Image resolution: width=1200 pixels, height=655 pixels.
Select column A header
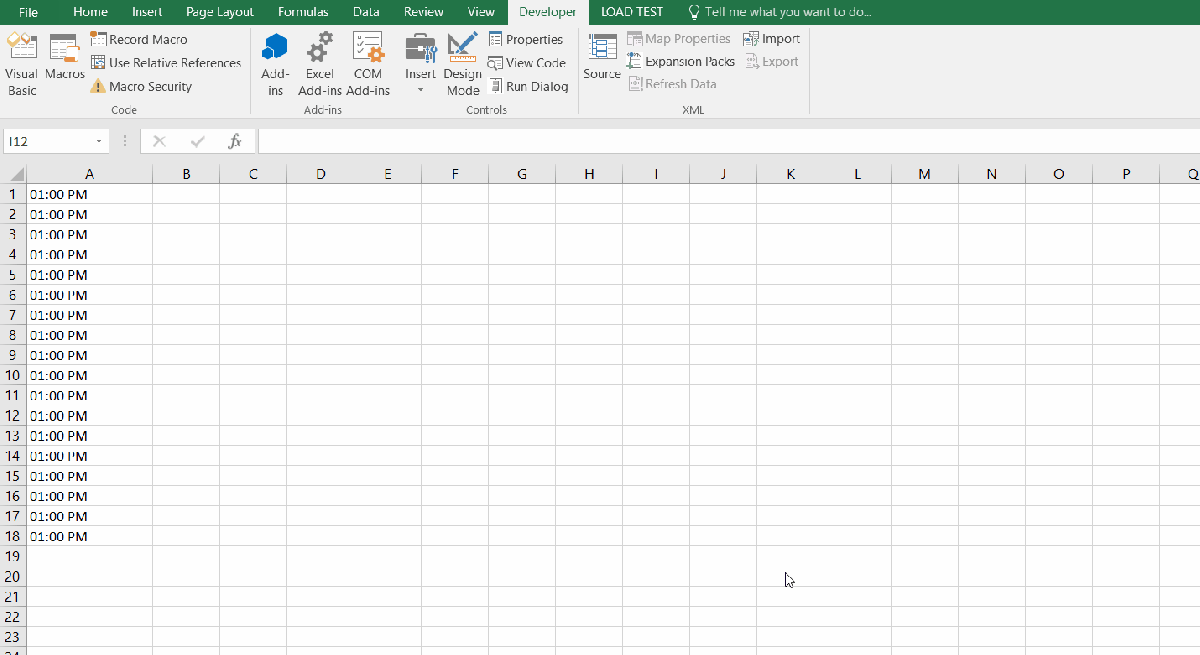click(x=90, y=174)
